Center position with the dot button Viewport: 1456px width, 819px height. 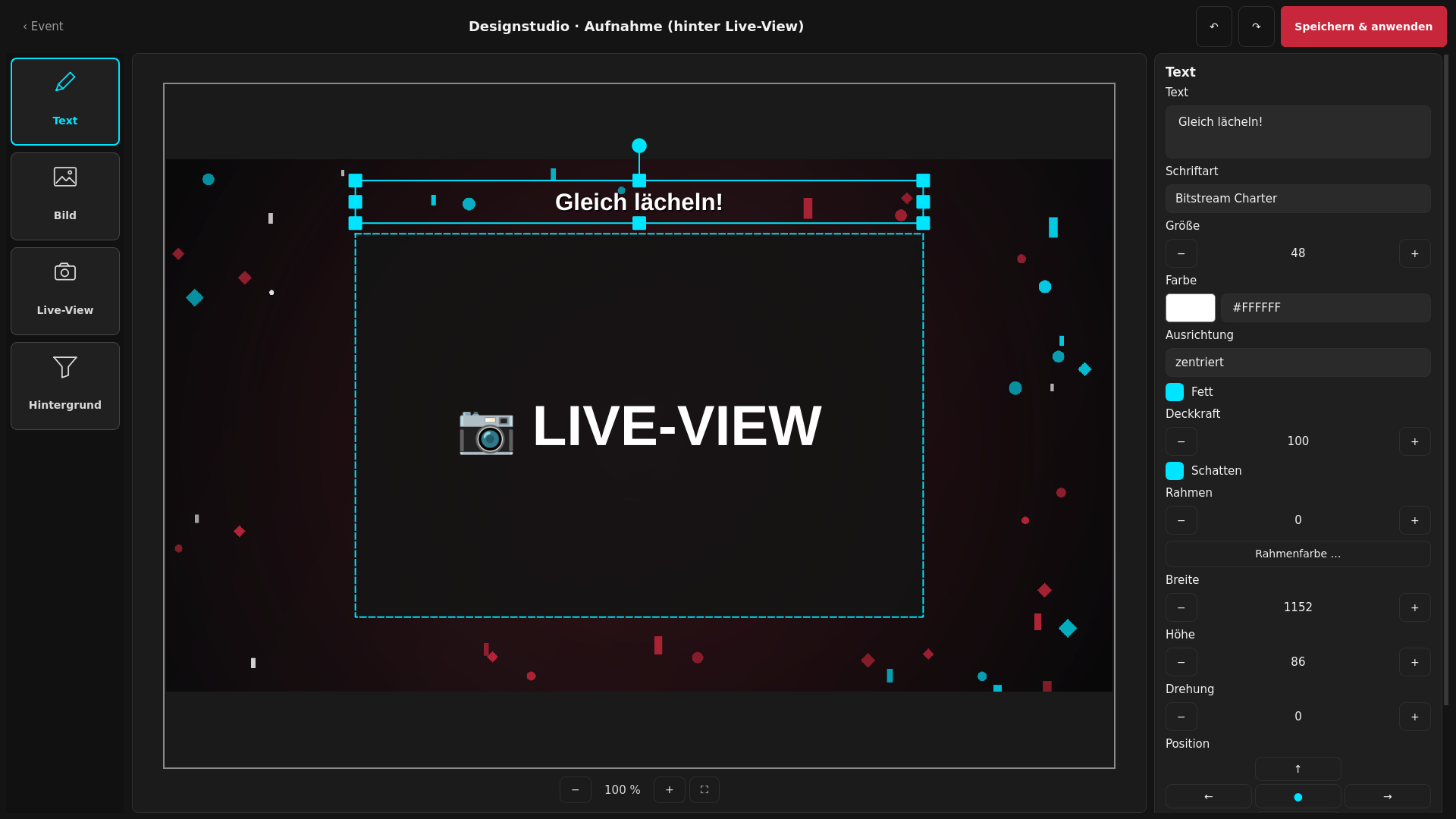tap(1298, 796)
